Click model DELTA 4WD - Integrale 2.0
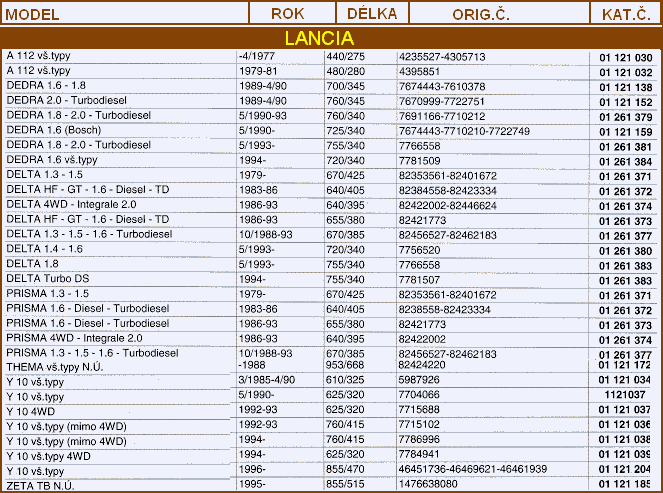 71,204
